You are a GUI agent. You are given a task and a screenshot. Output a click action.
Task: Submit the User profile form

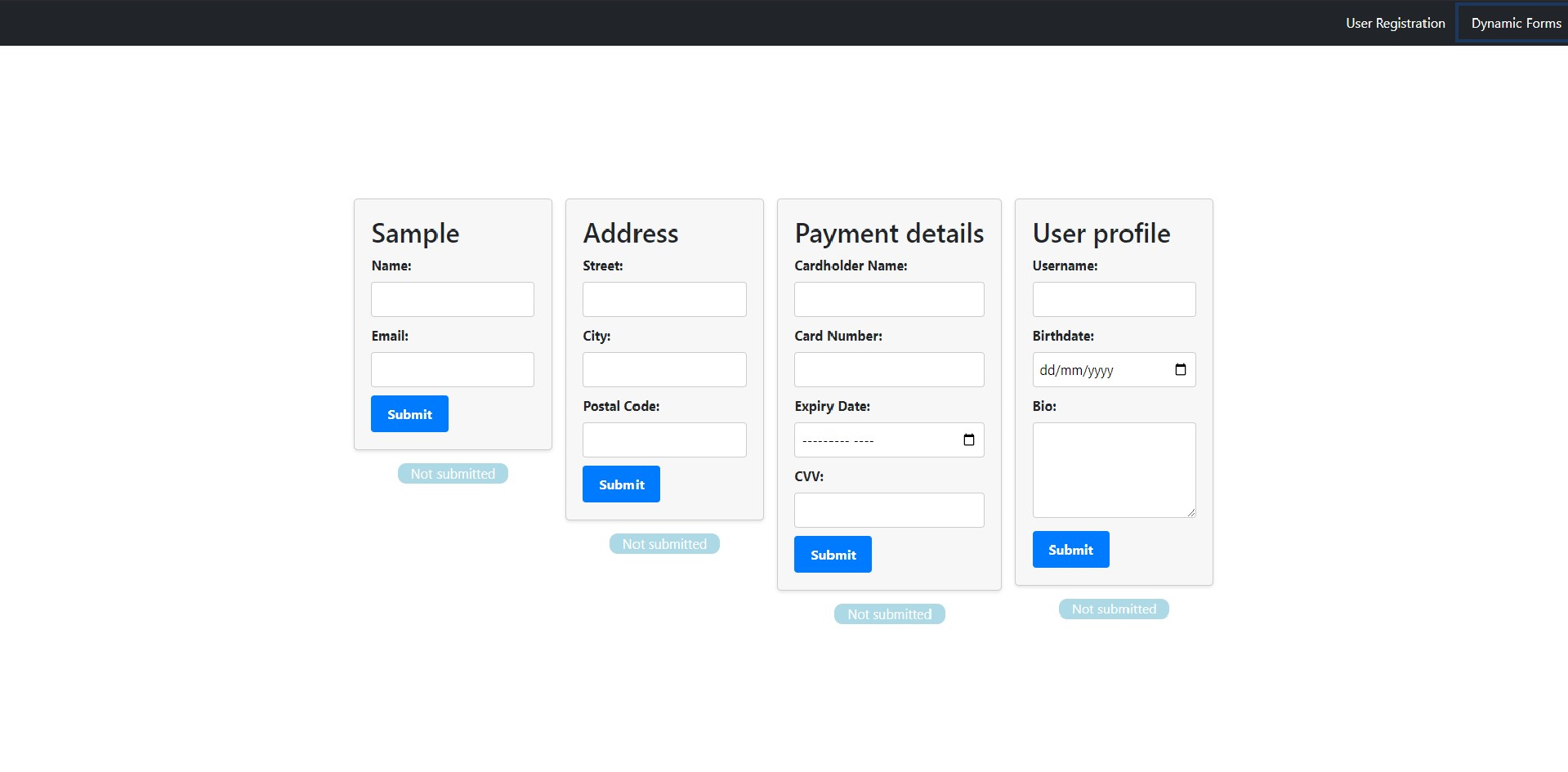(x=1070, y=549)
